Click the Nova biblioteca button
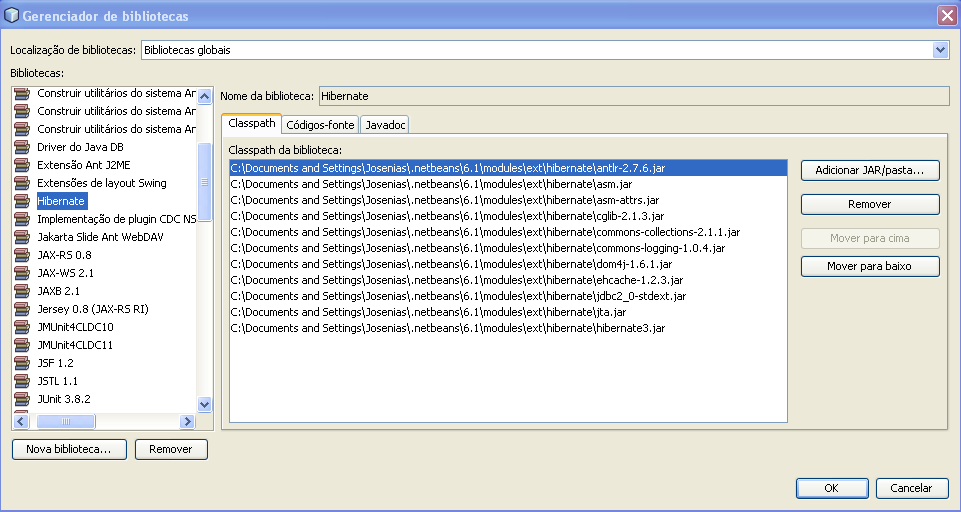This screenshot has height=512, width=961. click(x=68, y=450)
